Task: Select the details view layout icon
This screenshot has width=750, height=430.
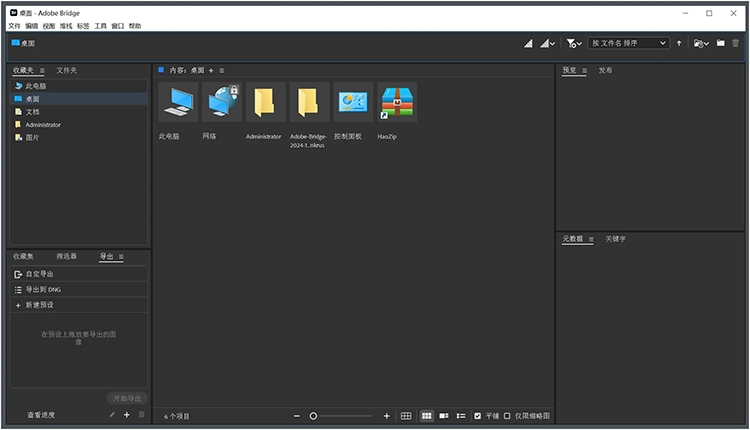Action: (x=444, y=415)
